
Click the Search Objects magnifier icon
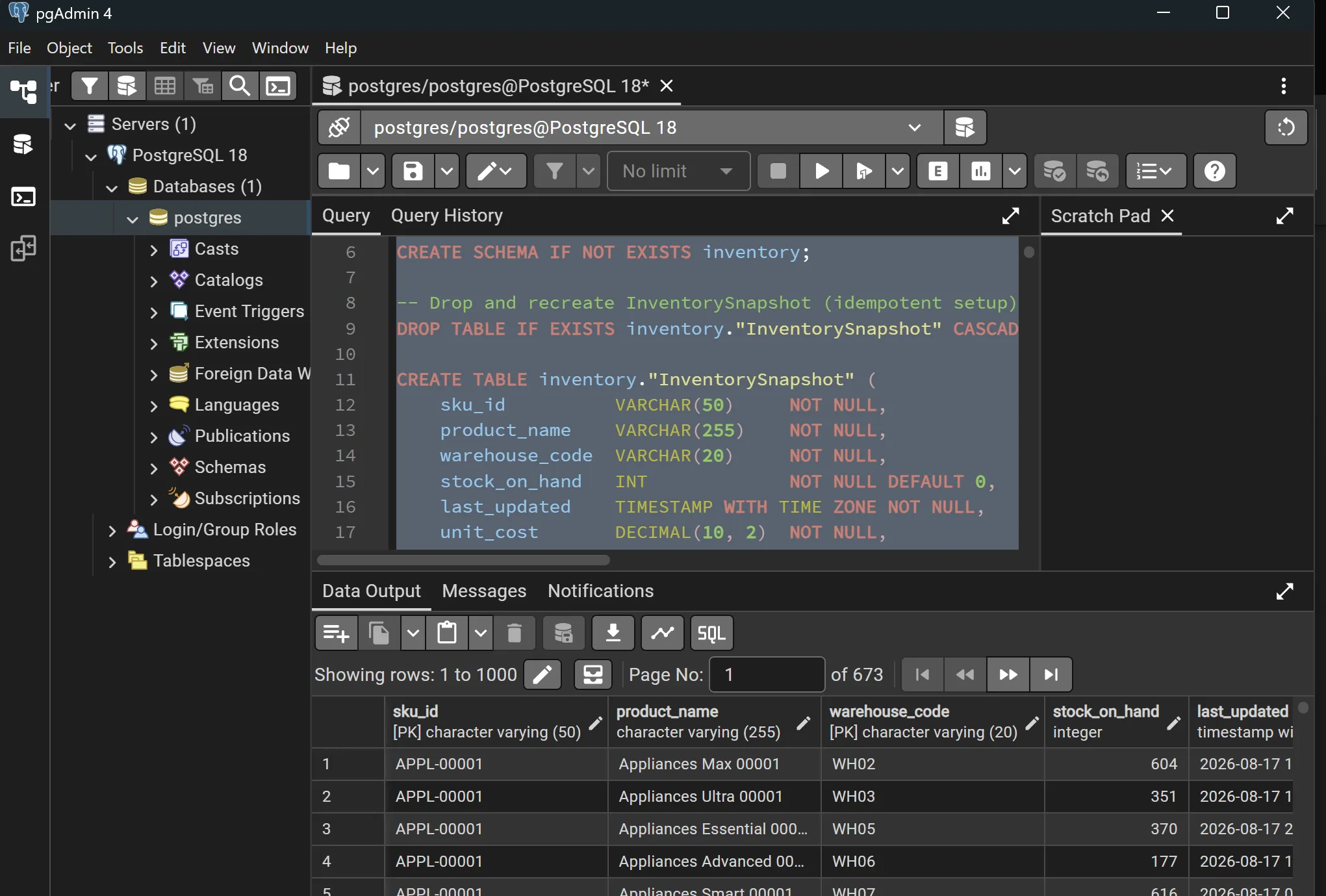click(x=240, y=86)
